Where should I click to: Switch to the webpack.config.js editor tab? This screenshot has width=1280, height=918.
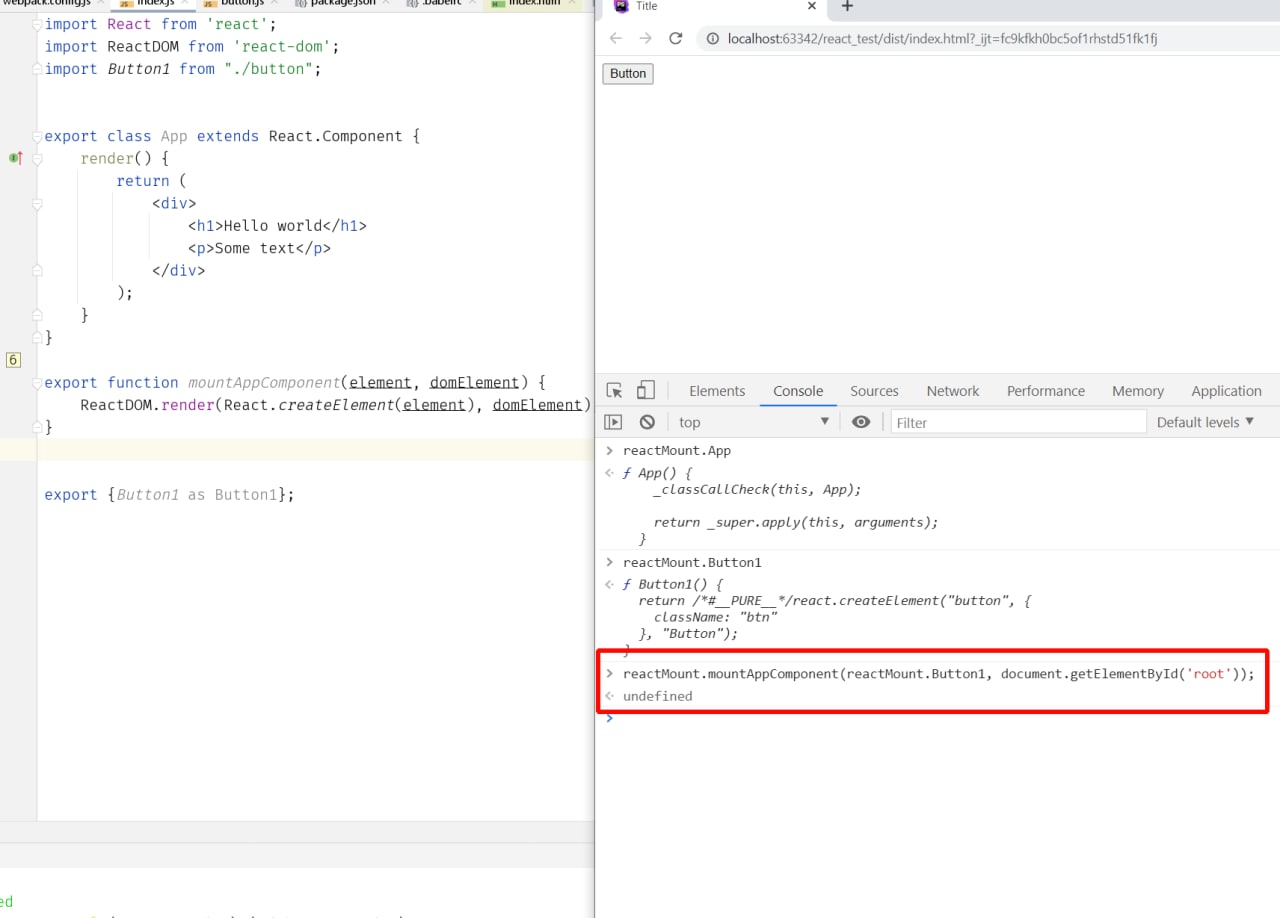click(x=50, y=4)
